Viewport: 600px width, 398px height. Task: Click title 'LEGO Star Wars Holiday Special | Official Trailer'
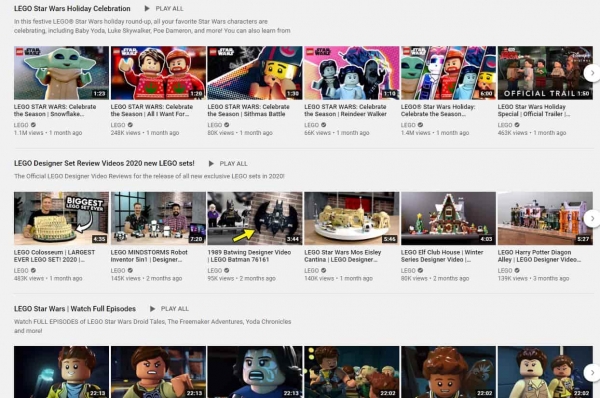tap(534, 110)
